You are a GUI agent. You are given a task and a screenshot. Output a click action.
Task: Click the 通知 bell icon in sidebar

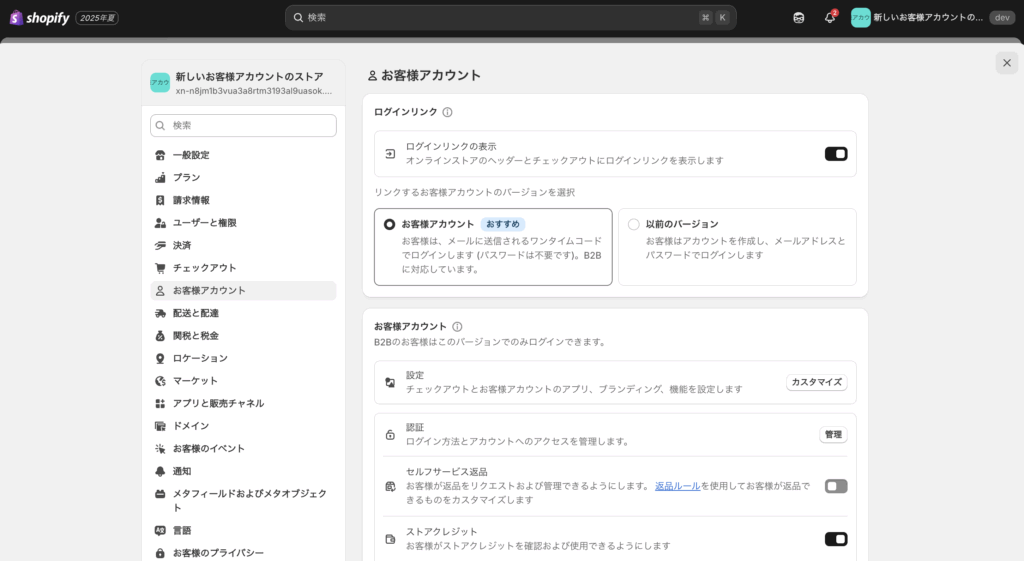tap(160, 471)
